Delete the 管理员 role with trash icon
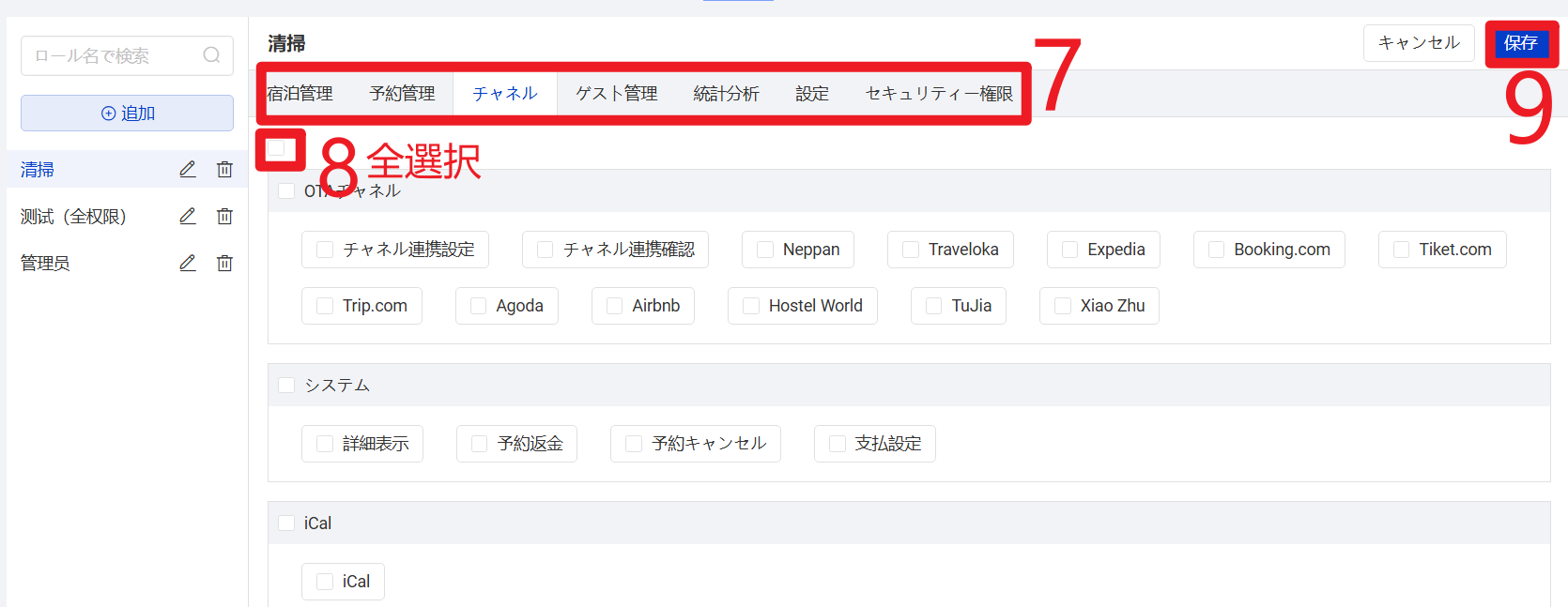Viewport: 1568px width, 607px height. click(x=224, y=263)
